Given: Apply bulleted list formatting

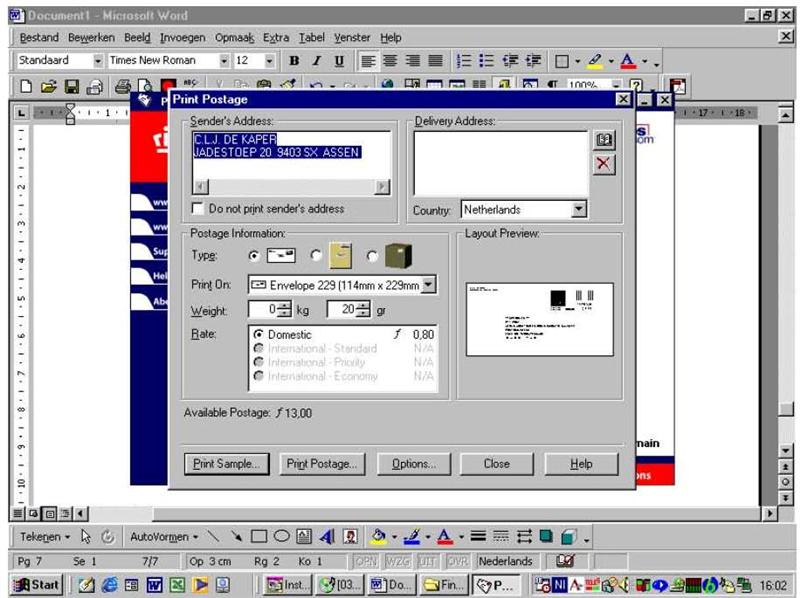Looking at the screenshot, I should pyautogui.click(x=486, y=61).
